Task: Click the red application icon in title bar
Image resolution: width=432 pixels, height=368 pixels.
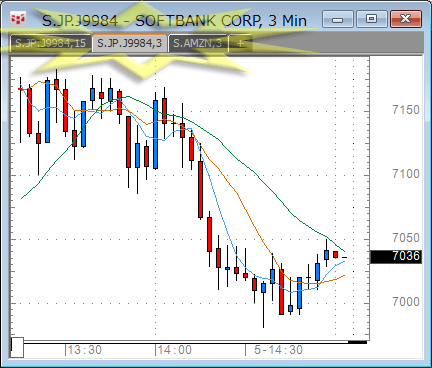Action: pyautogui.click(x=18, y=20)
